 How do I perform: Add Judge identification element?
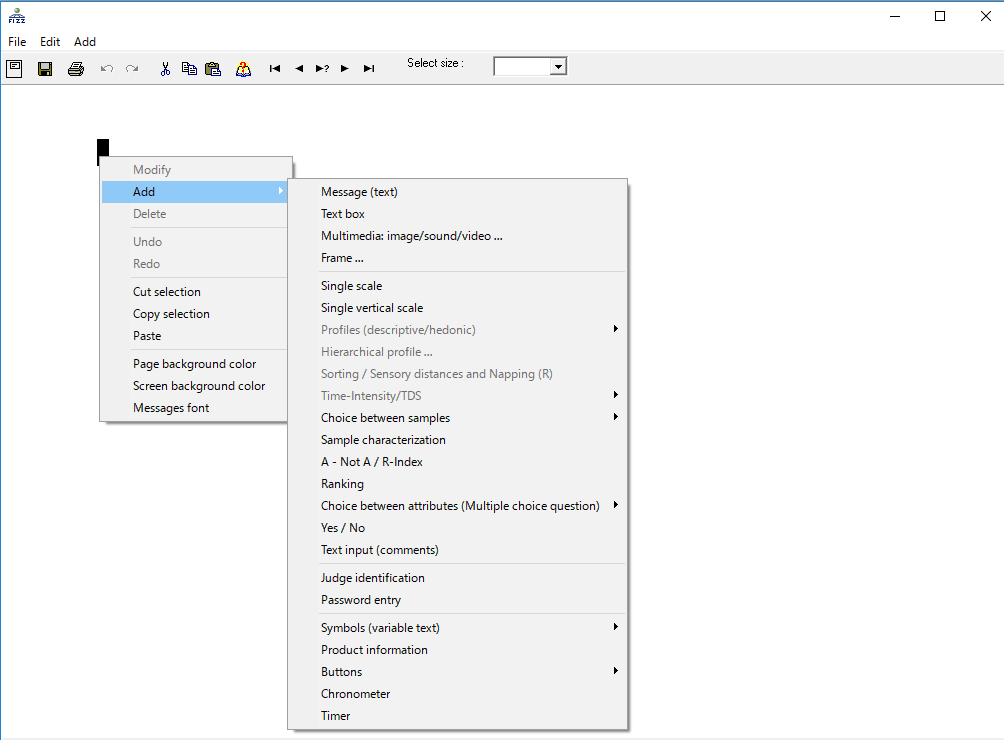457,577
